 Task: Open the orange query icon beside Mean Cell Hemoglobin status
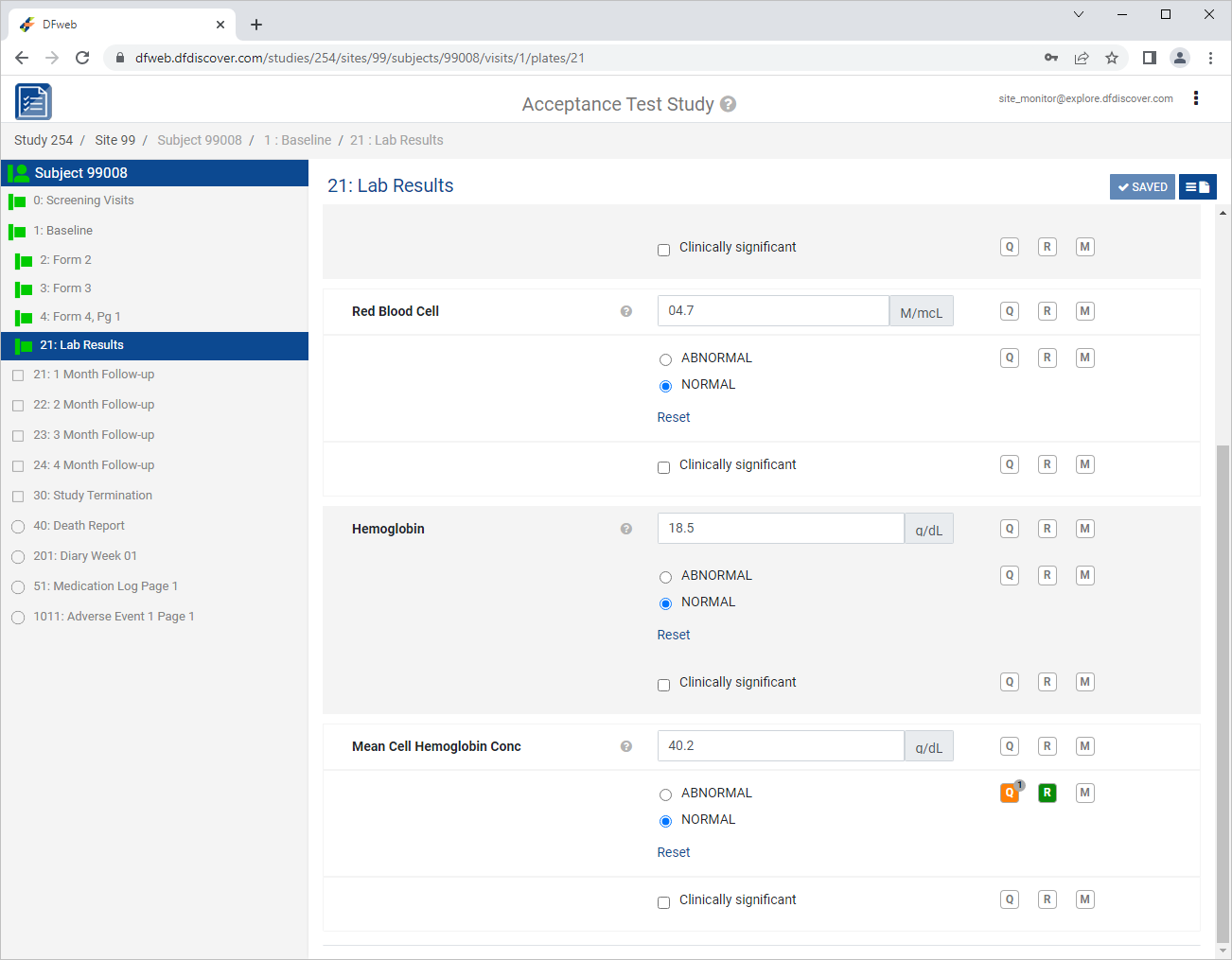[1010, 793]
